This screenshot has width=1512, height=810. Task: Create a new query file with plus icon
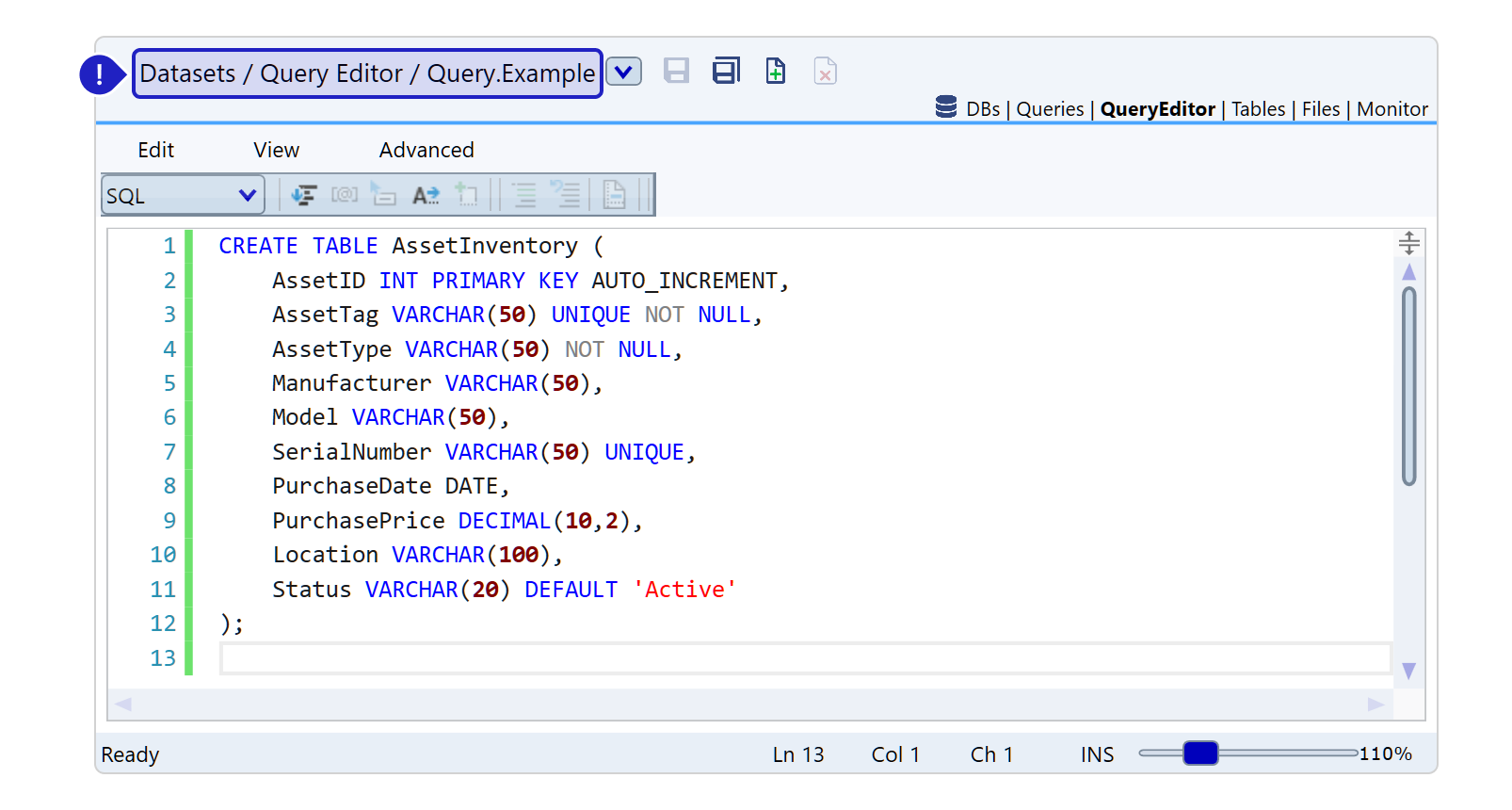[776, 72]
